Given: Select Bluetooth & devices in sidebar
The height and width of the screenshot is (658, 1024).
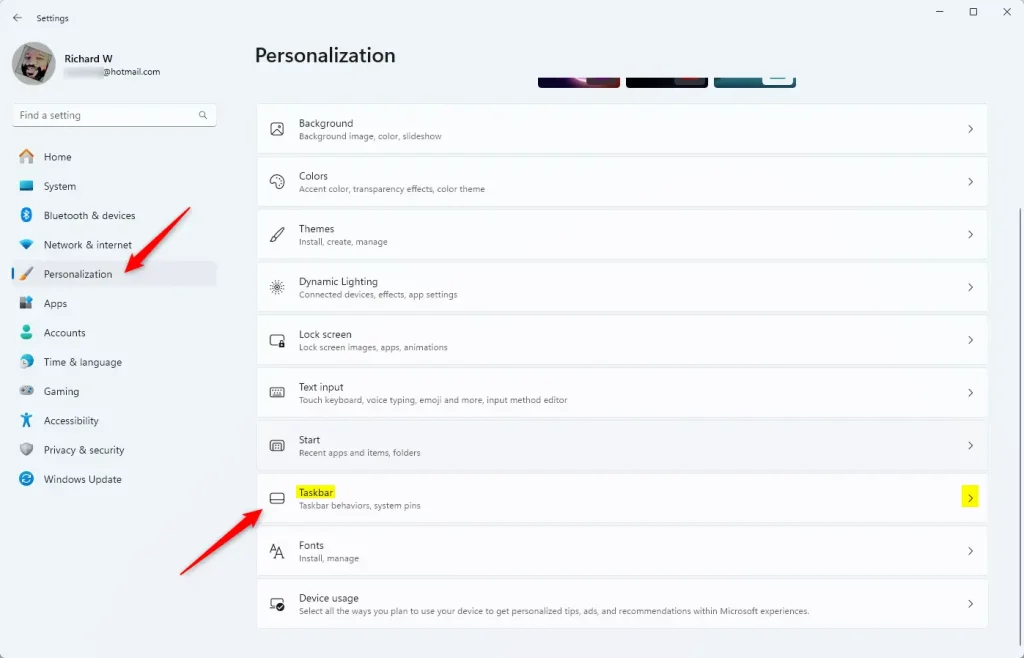Looking at the screenshot, I should click(x=89, y=215).
